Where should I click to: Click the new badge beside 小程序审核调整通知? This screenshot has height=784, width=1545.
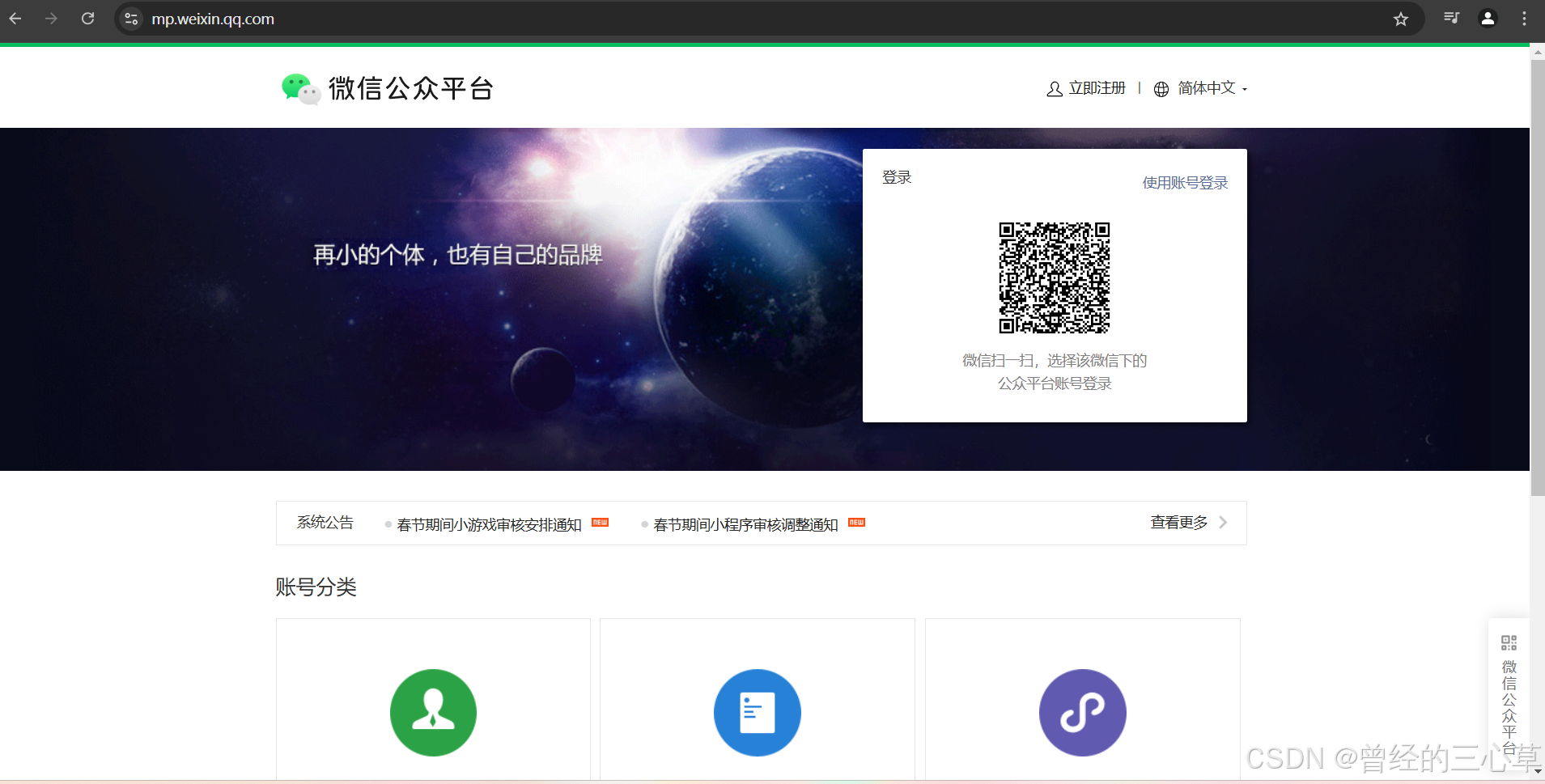[856, 523]
